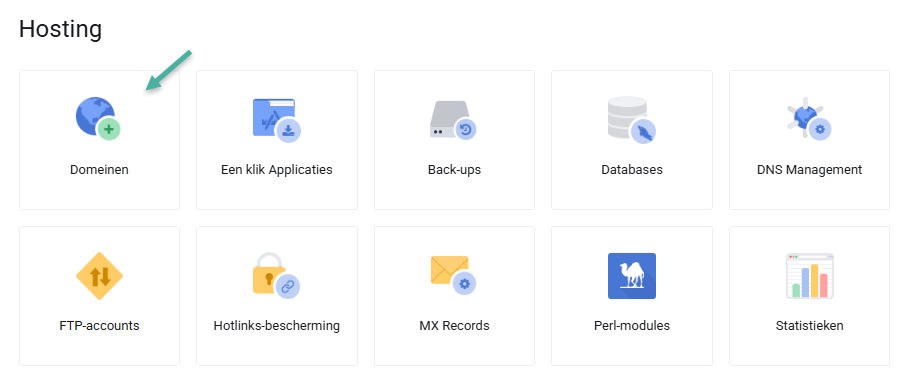Click the Domeinen globe icon
The width and height of the screenshot is (910, 383).
[x=99, y=118]
